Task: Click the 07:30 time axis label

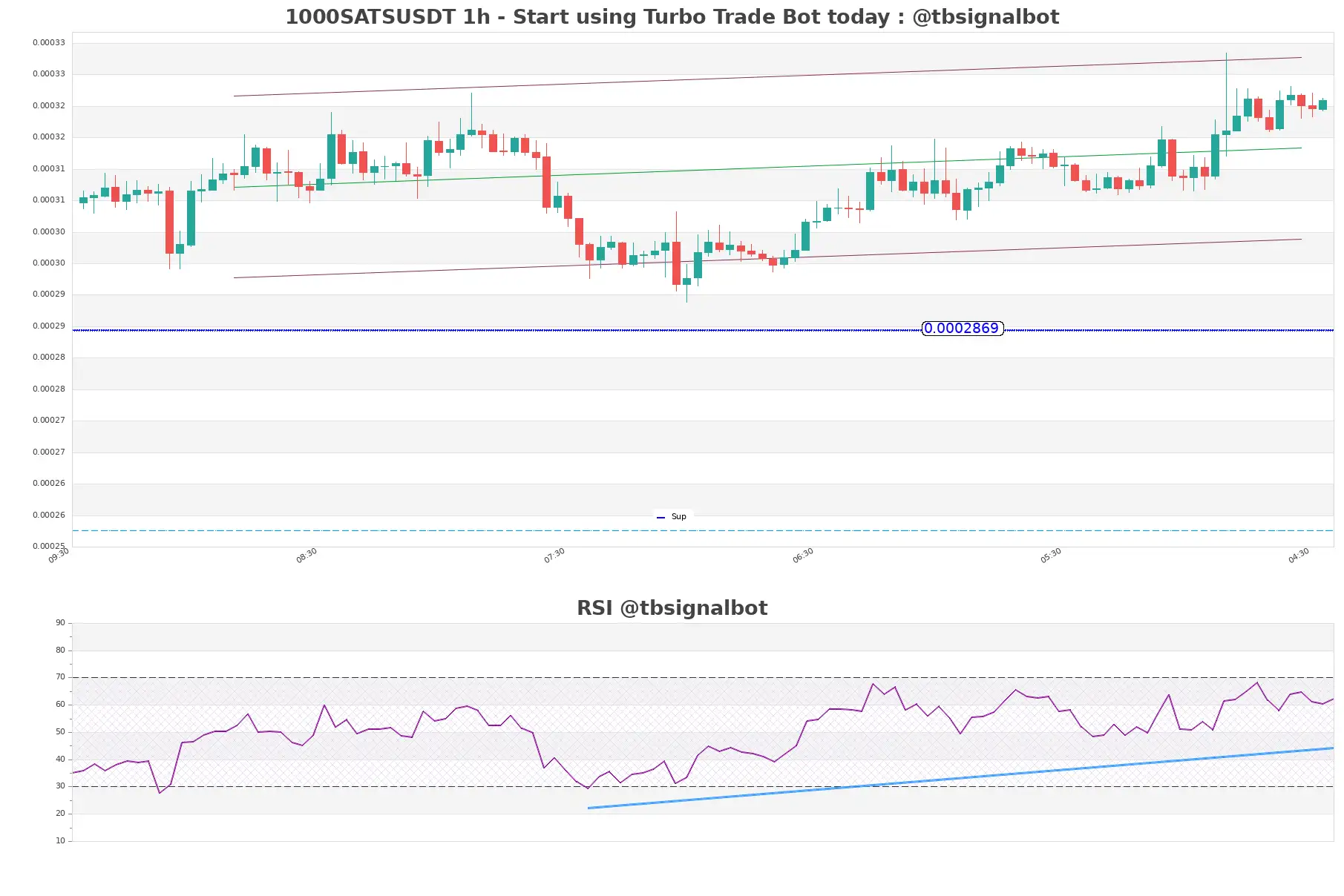Action: [x=554, y=556]
